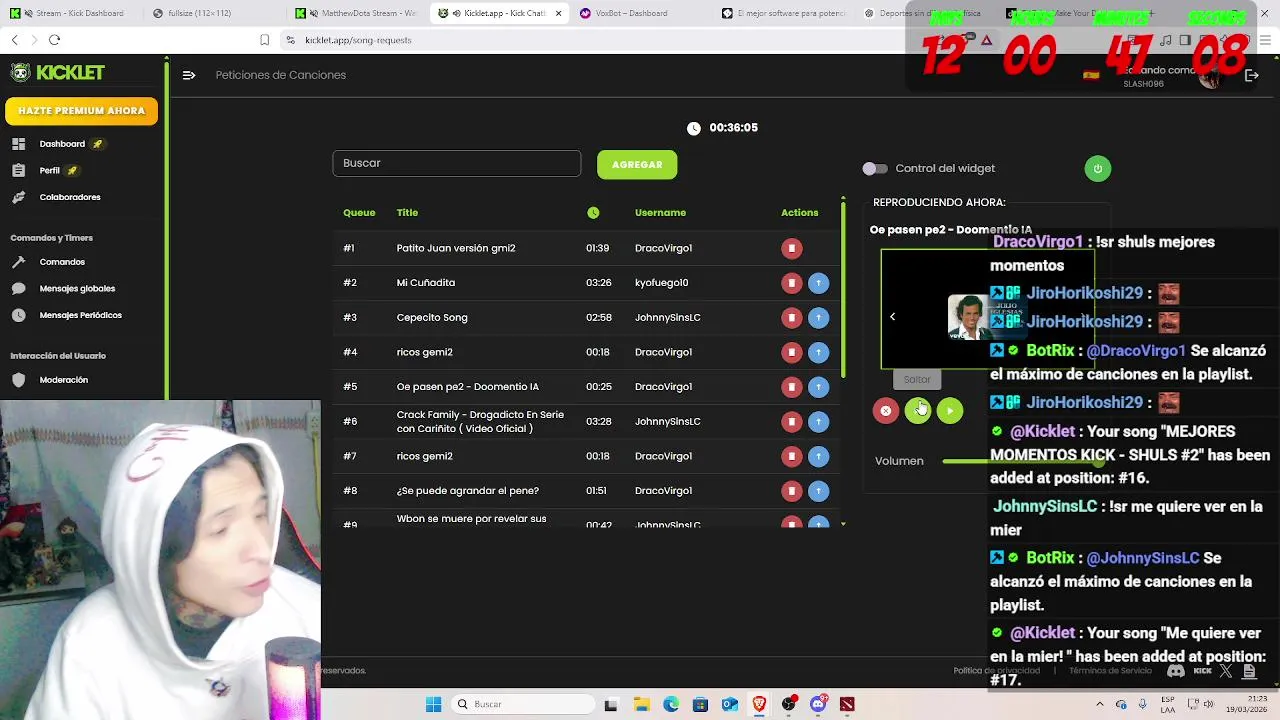Open the Dashboard sidebar item
The height and width of the screenshot is (720, 1280).
pos(62,144)
